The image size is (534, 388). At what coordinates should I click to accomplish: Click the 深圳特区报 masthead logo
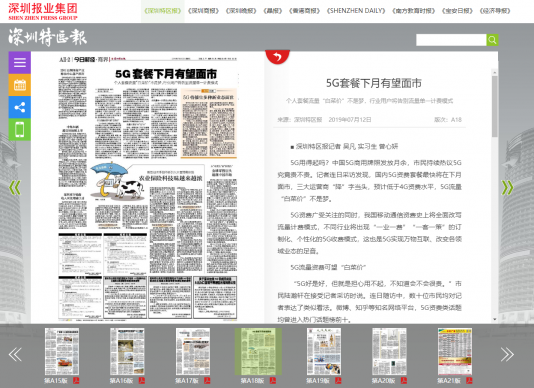tap(48, 37)
